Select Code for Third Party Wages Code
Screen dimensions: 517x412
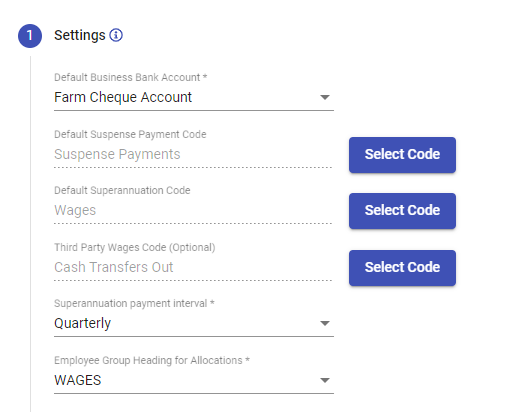(402, 268)
